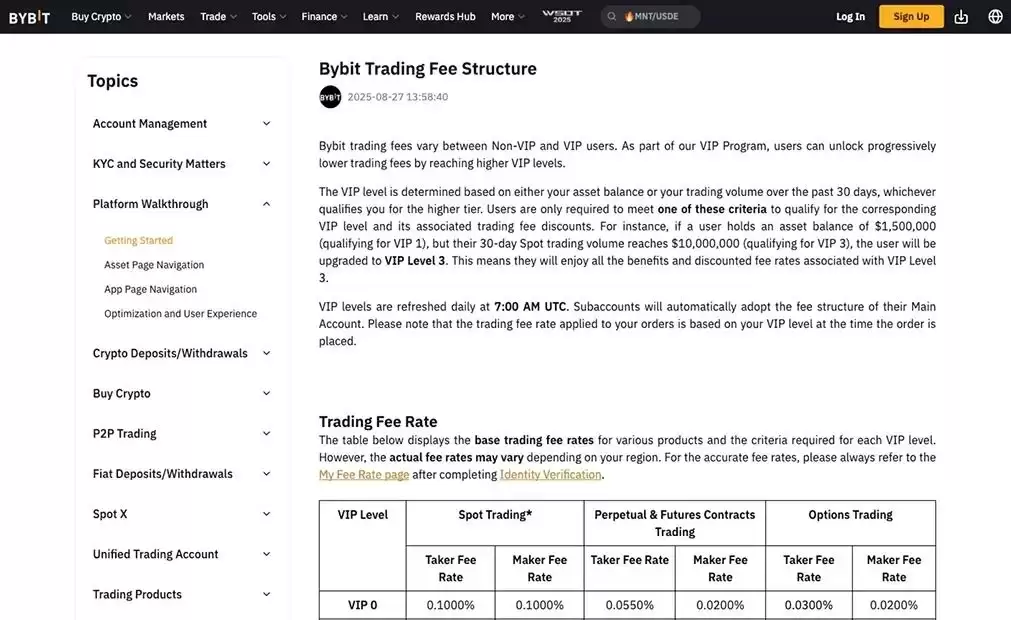Collapse the Platform Walkthrough section
The width and height of the screenshot is (1011, 620).
click(x=266, y=204)
